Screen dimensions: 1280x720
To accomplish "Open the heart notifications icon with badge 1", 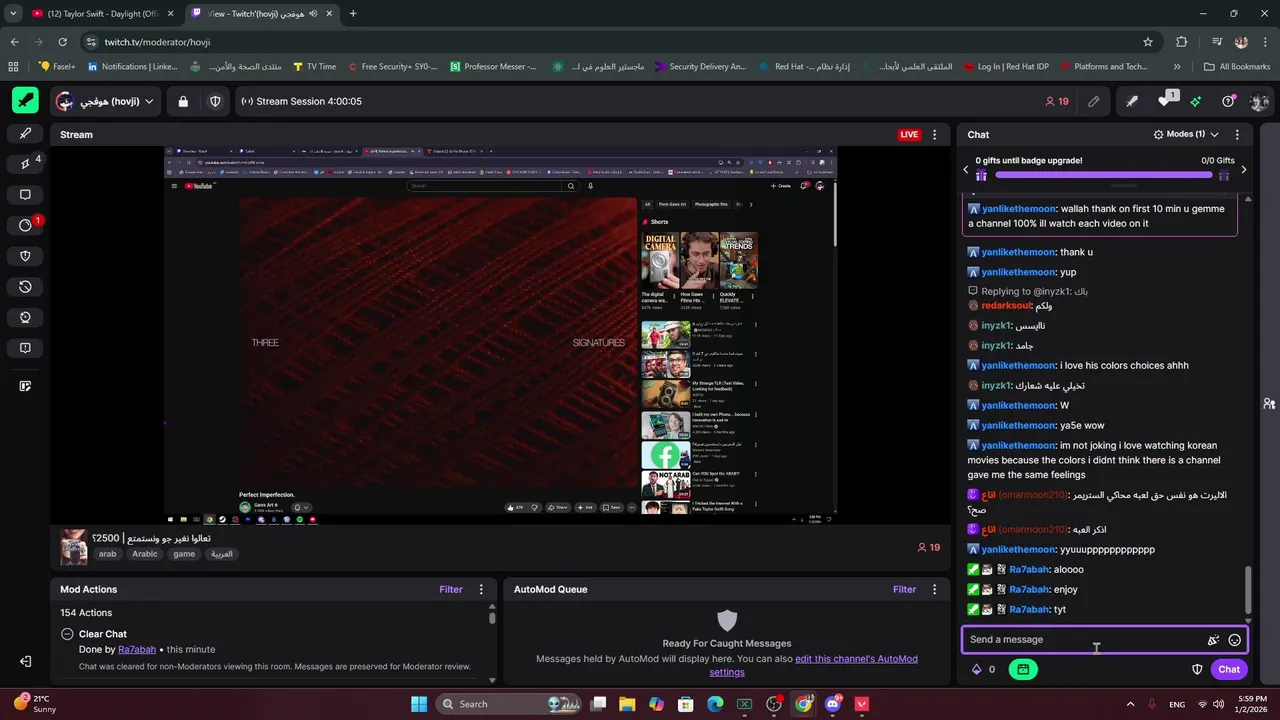I will (x=1165, y=101).
